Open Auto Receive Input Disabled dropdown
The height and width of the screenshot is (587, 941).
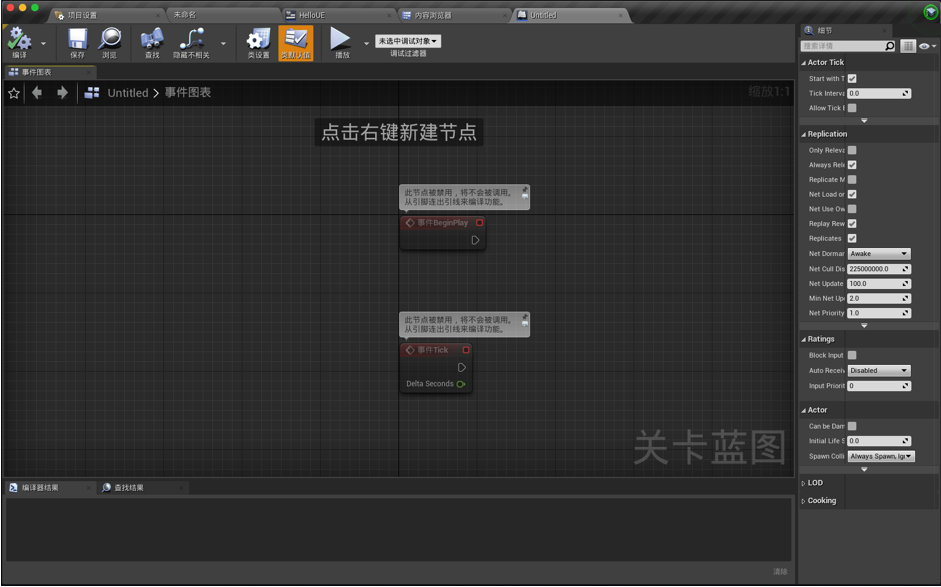tap(879, 371)
